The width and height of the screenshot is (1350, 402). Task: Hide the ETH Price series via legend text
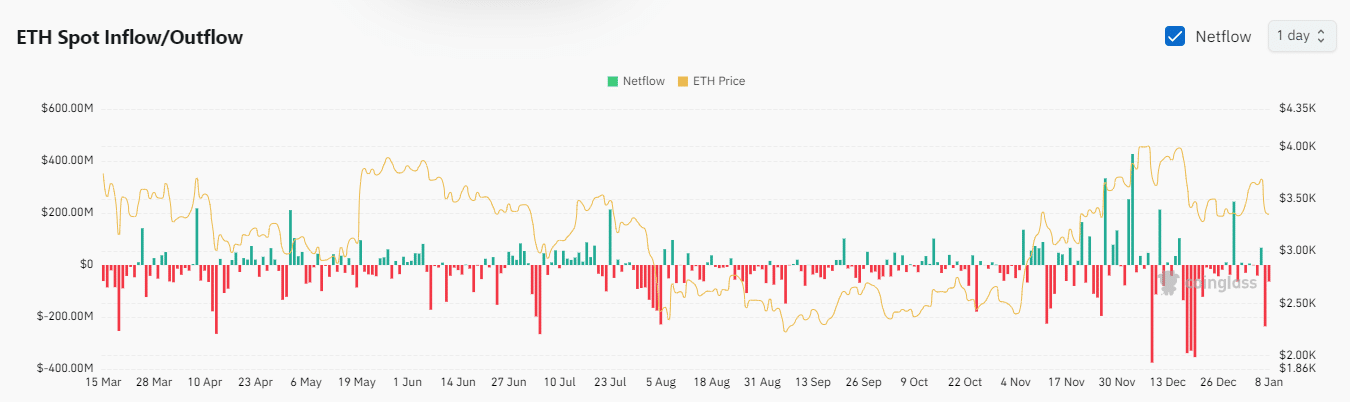tap(718, 81)
